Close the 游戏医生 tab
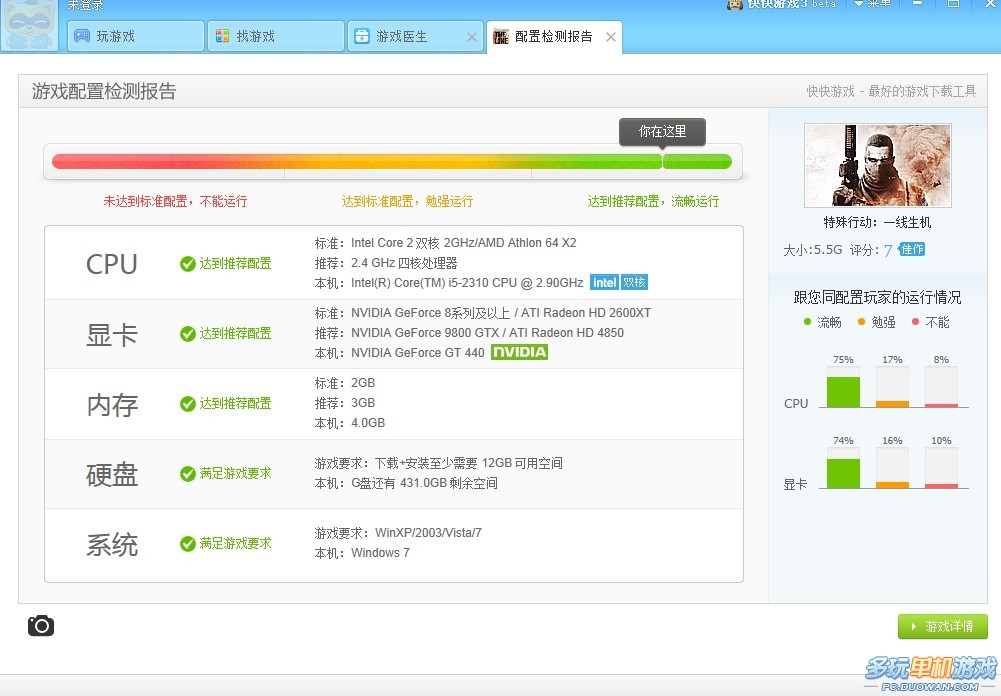Screen dimensions: 1001x696 472,37
